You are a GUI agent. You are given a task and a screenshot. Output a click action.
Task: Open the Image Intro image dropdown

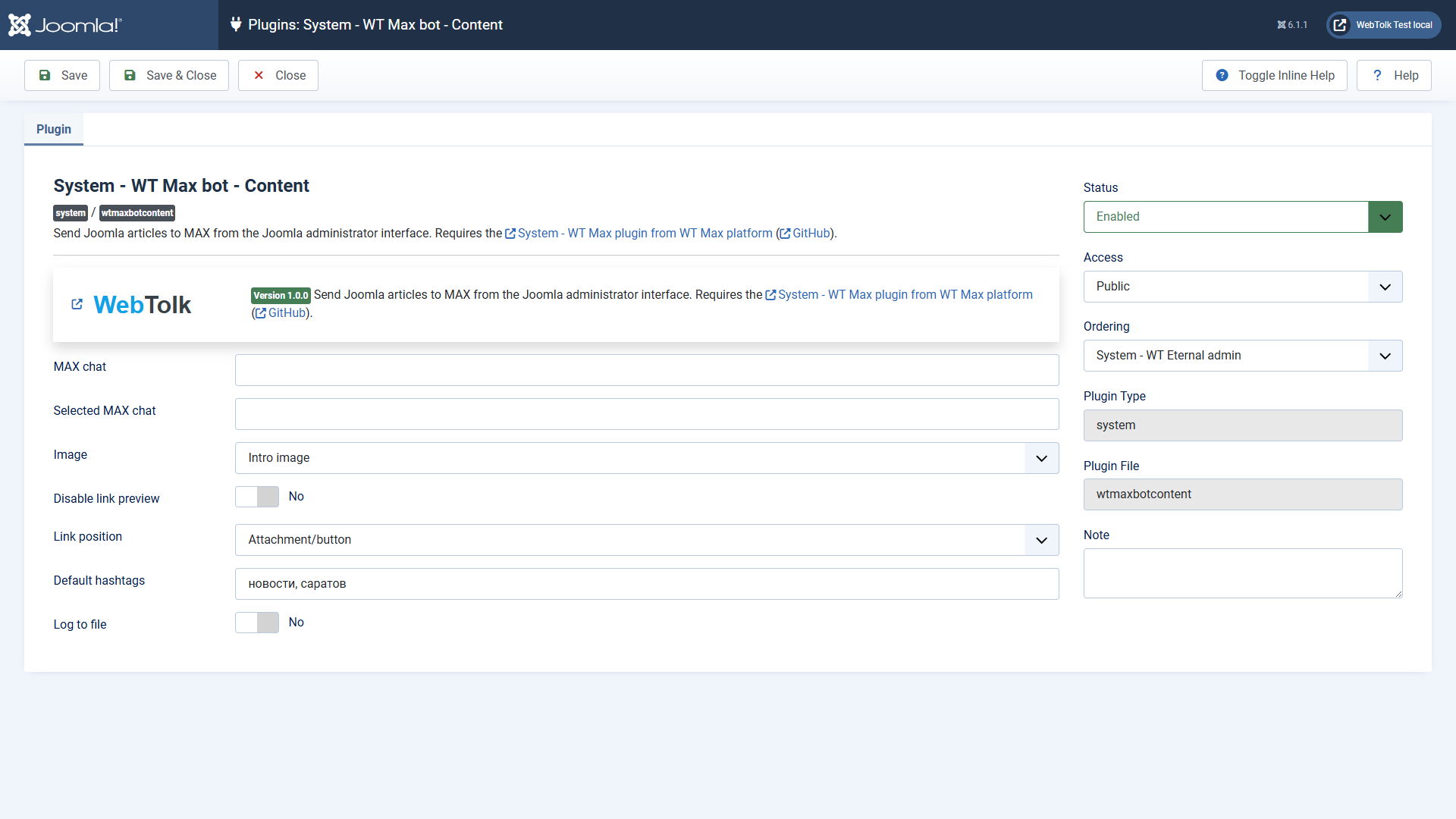click(x=647, y=458)
